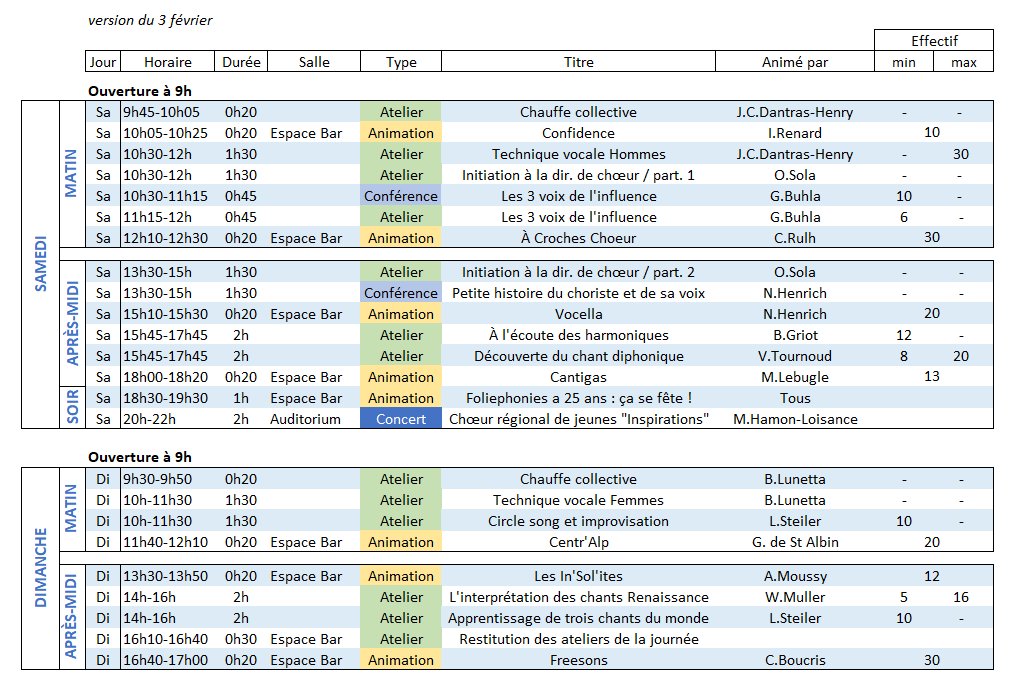Click the "20h-22h" time cell
1013x684 pixels.
[x=150, y=419]
